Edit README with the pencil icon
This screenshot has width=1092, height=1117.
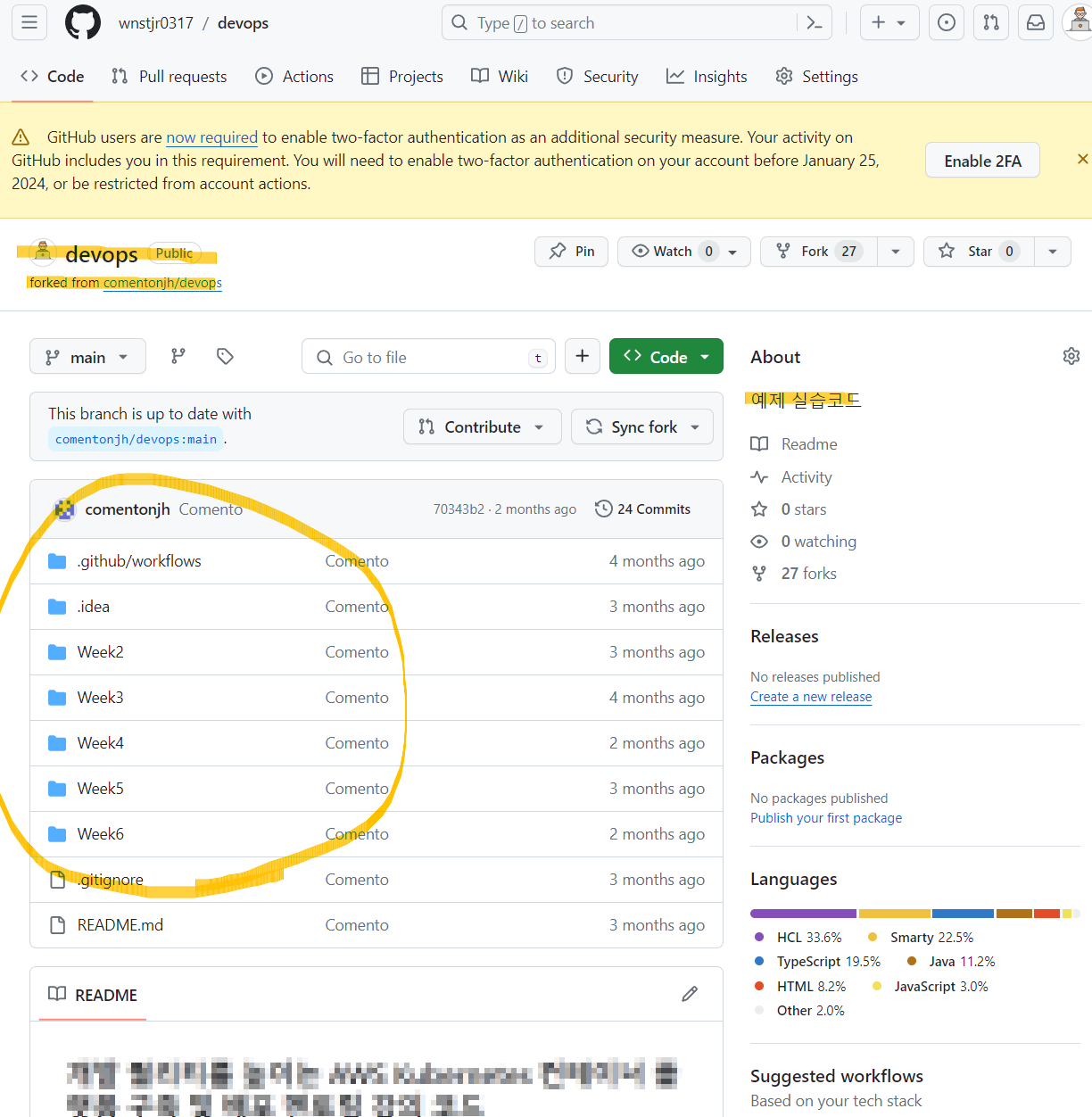click(x=690, y=994)
